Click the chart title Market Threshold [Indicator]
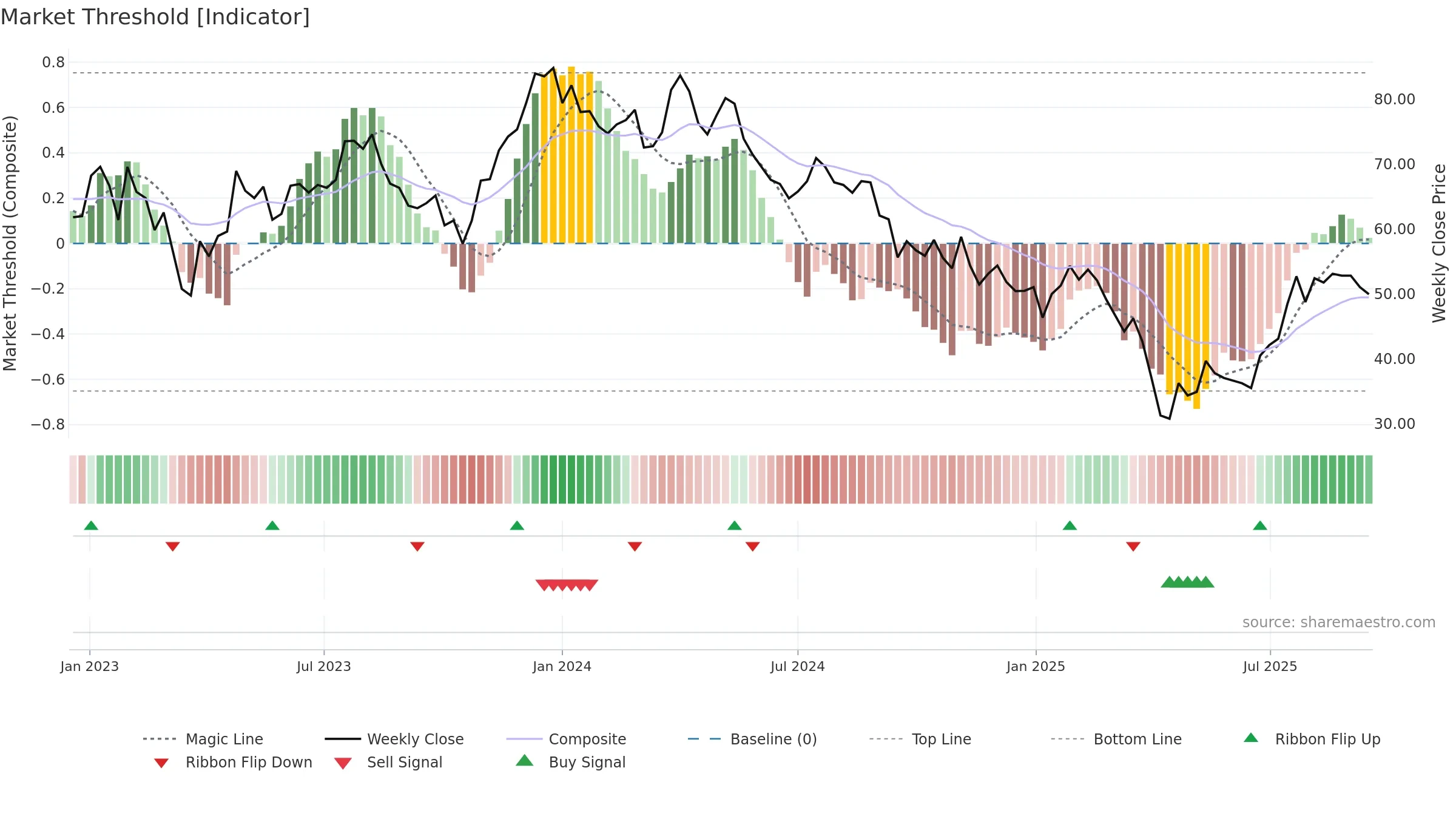This screenshot has height=819, width=1456. [x=155, y=17]
